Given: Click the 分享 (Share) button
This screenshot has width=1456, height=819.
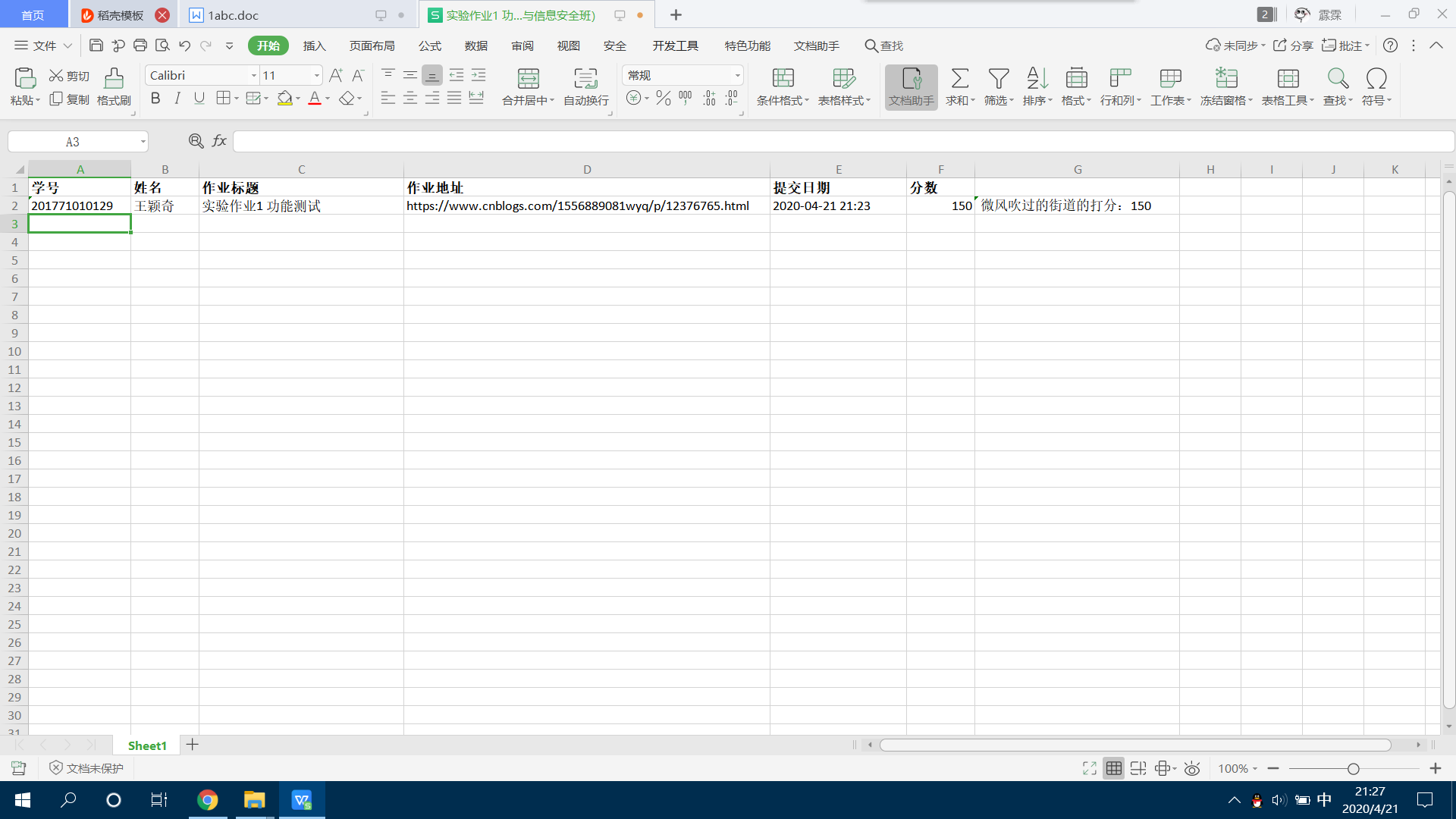Looking at the screenshot, I should point(1293,45).
